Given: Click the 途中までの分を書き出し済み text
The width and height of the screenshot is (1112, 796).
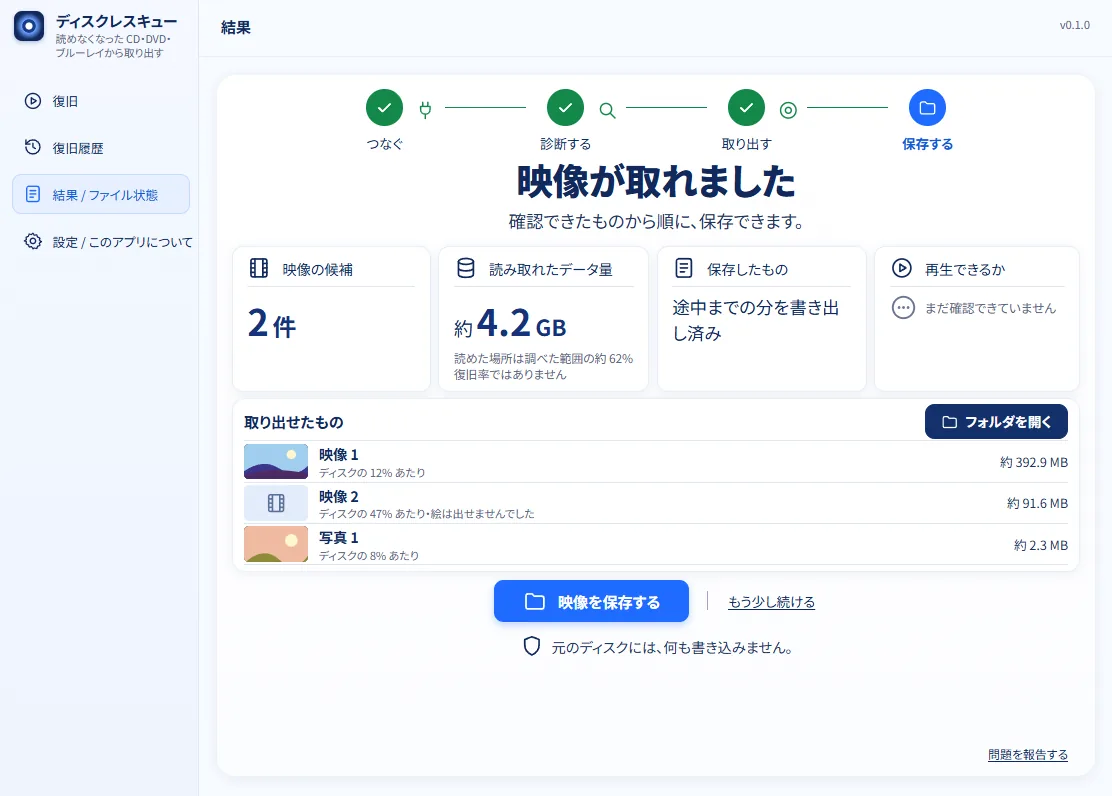Looking at the screenshot, I should click(755, 320).
